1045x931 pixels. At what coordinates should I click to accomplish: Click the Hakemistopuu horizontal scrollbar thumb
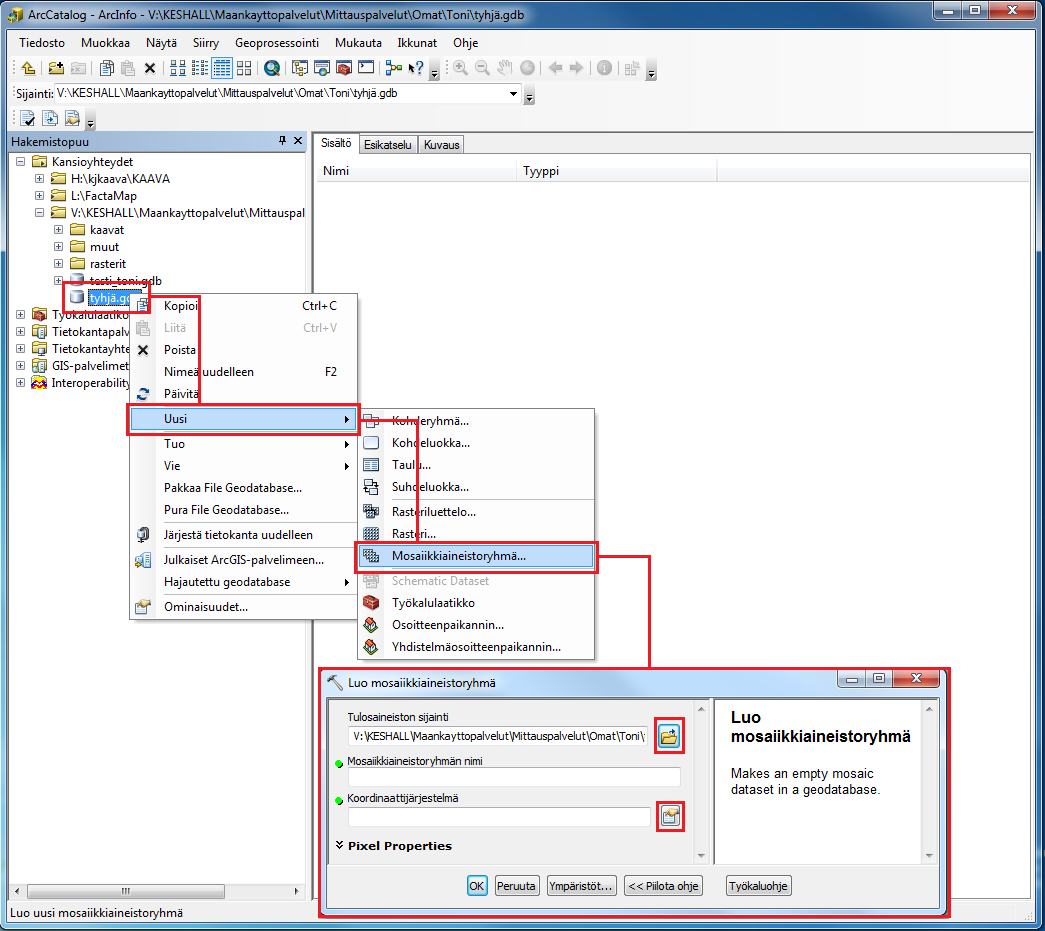coord(126,891)
